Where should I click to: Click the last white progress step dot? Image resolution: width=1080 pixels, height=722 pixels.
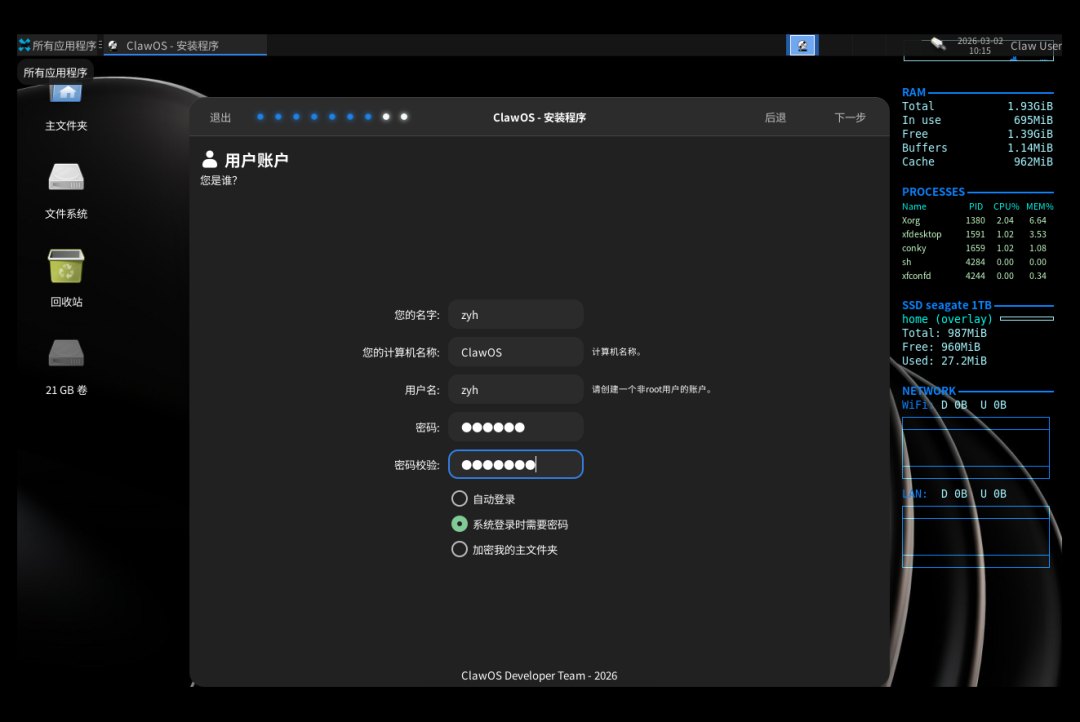pyautogui.click(x=404, y=117)
